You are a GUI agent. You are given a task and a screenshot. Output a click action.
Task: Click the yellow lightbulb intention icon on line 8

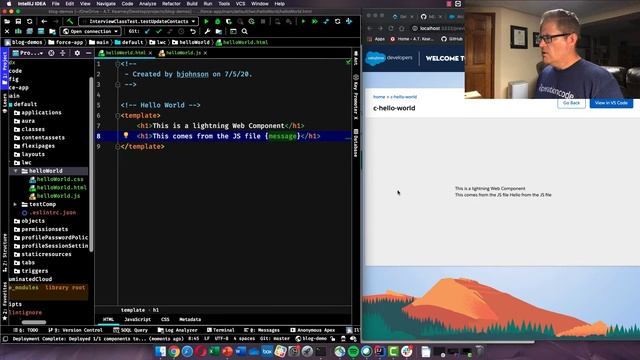coord(126,135)
